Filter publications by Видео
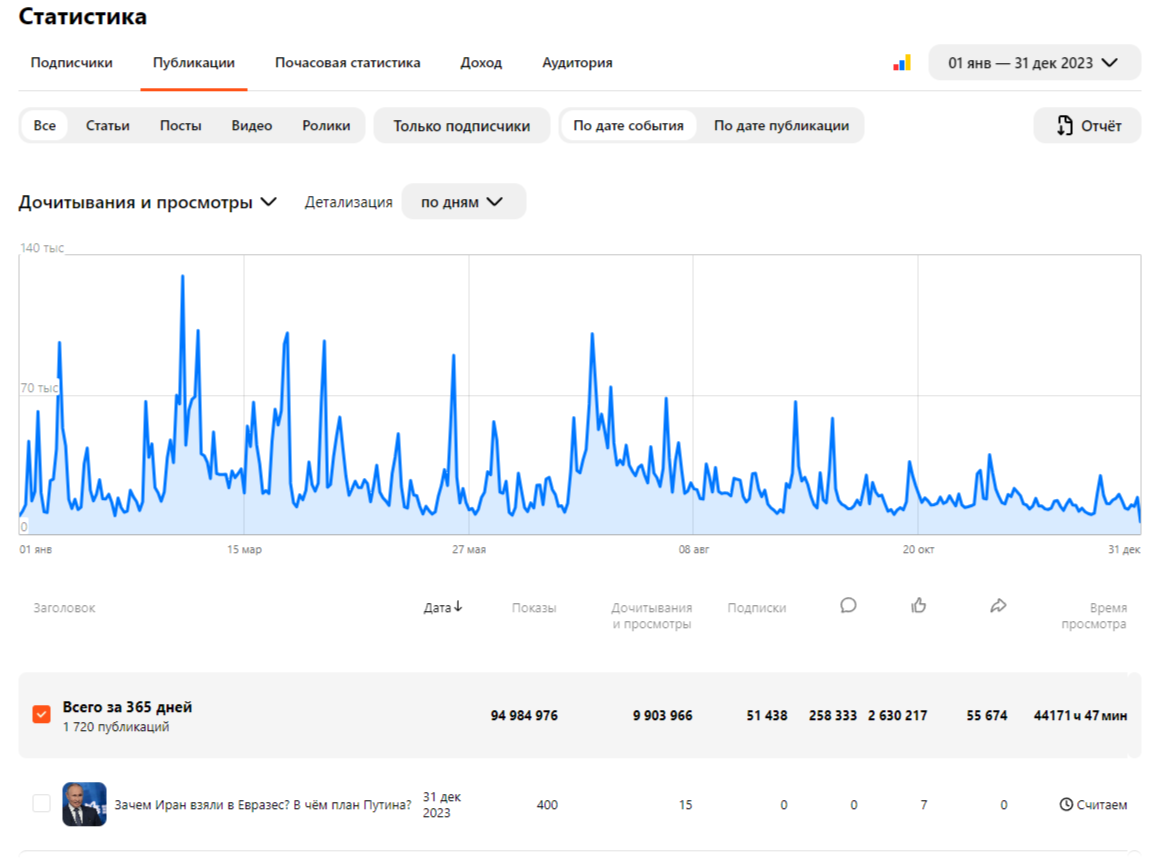This screenshot has height=862, width=1159. point(251,126)
